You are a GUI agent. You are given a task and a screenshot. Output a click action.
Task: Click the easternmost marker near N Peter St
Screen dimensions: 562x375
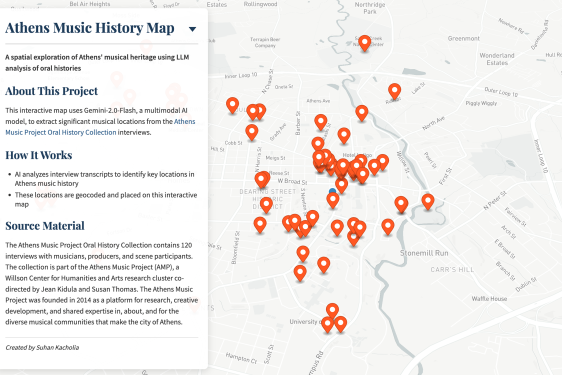coord(428,202)
